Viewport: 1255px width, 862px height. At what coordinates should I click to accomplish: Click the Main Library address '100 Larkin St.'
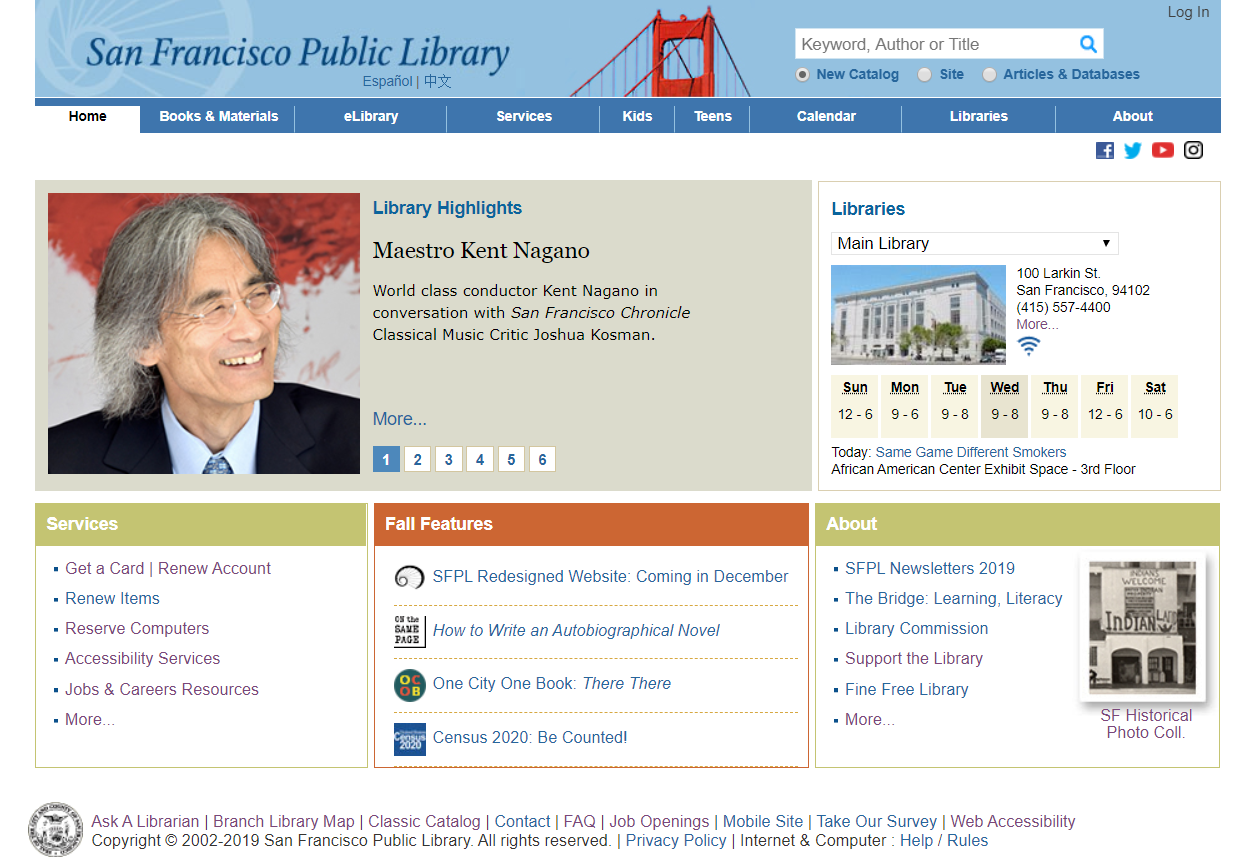(x=1059, y=273)
